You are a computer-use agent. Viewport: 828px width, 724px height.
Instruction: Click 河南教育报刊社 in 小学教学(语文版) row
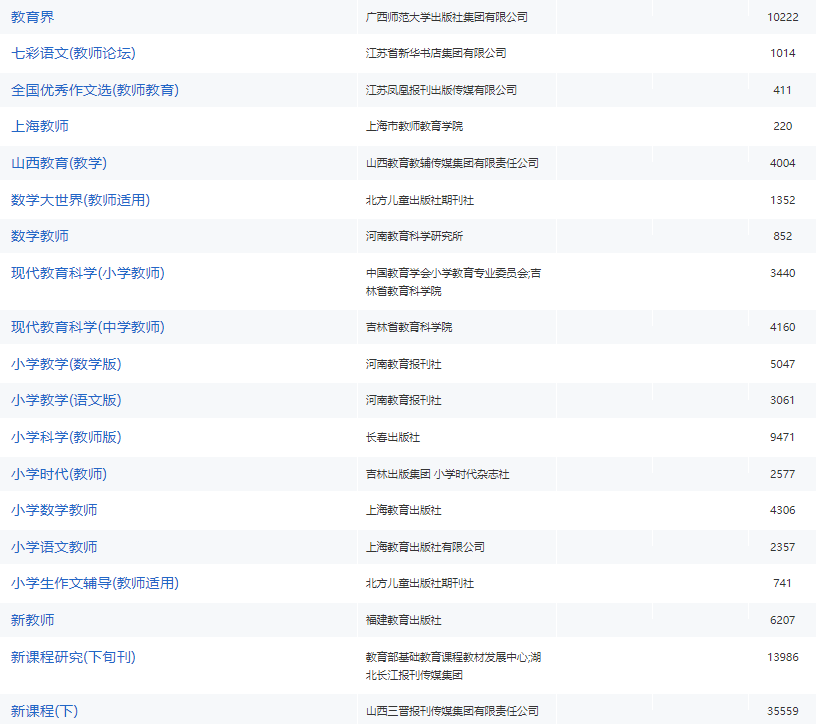(403, 400)
